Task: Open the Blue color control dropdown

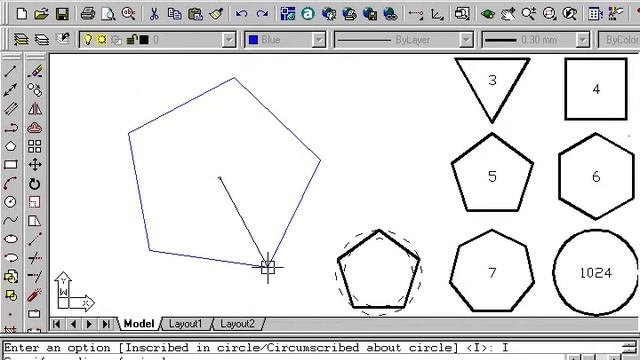Action: pyautogui.click(x=318, y=40)
